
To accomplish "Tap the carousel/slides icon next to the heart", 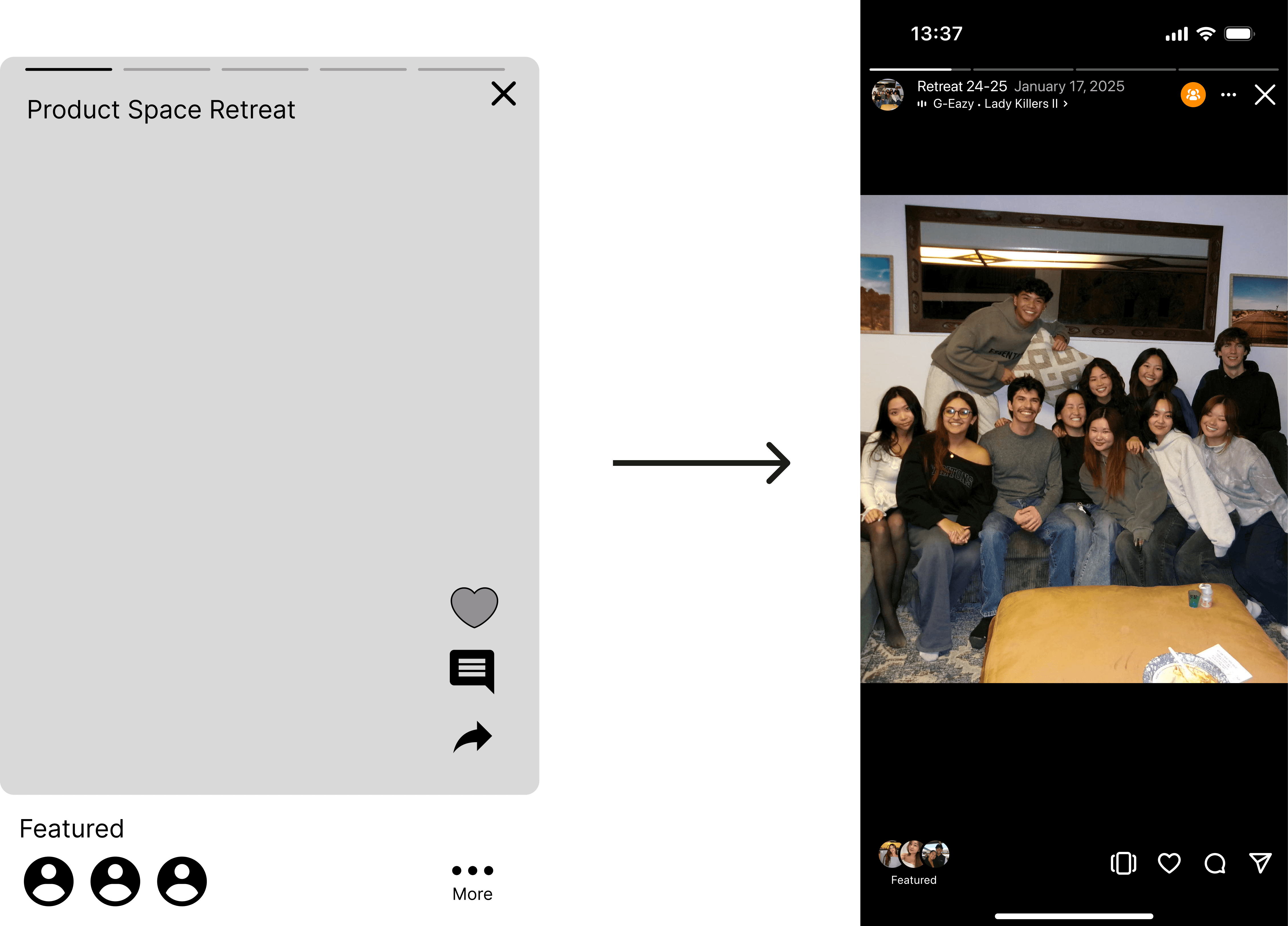I will point(1123,863).
